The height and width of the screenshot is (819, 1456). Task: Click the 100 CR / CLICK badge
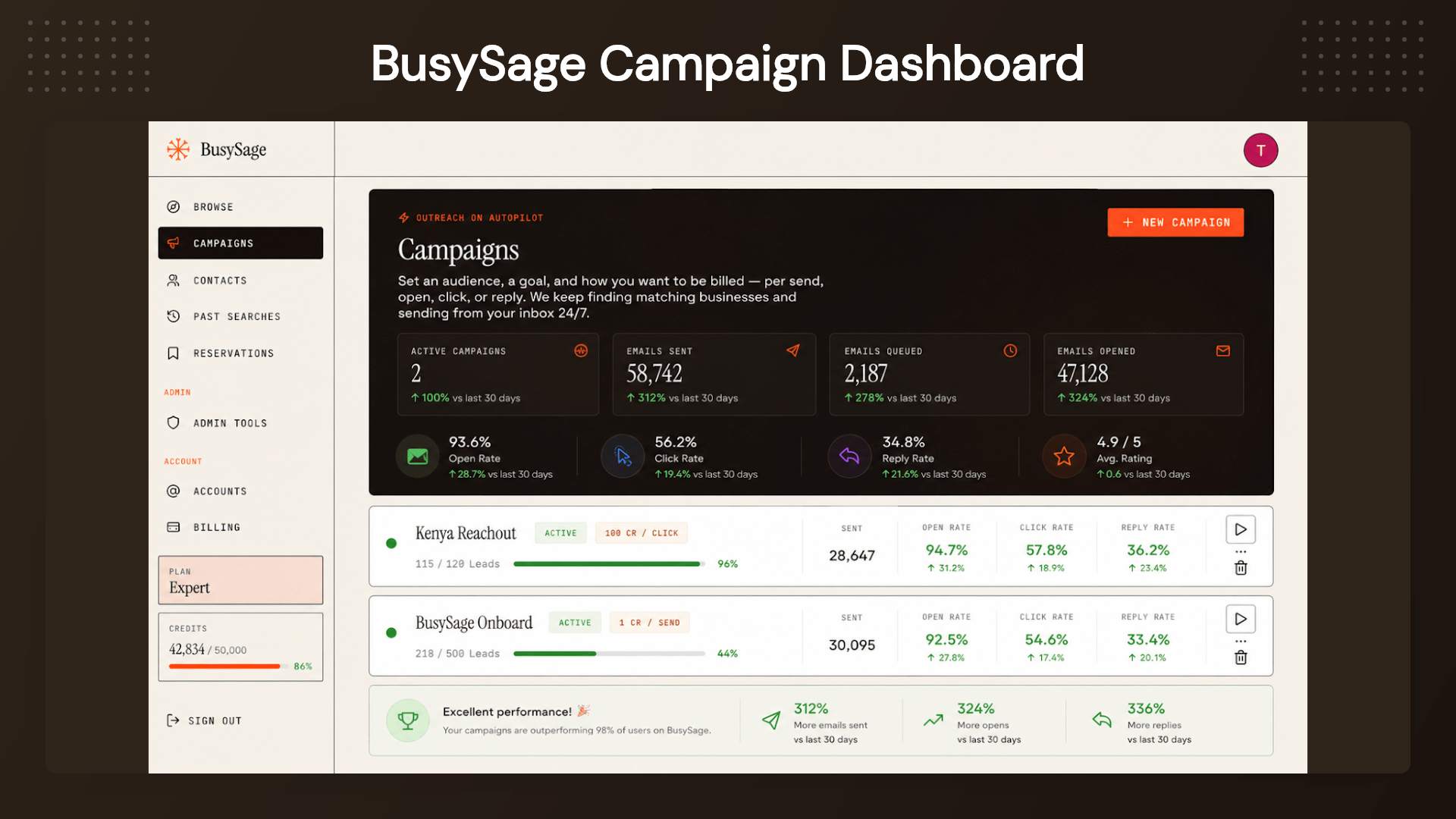642,533
